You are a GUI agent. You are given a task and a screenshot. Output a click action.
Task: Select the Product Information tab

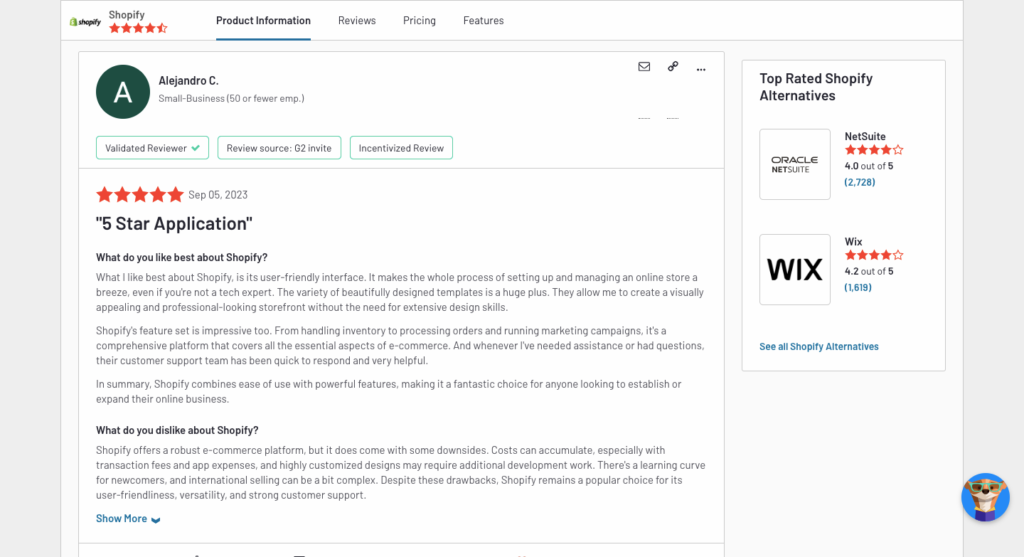[263, 21]
